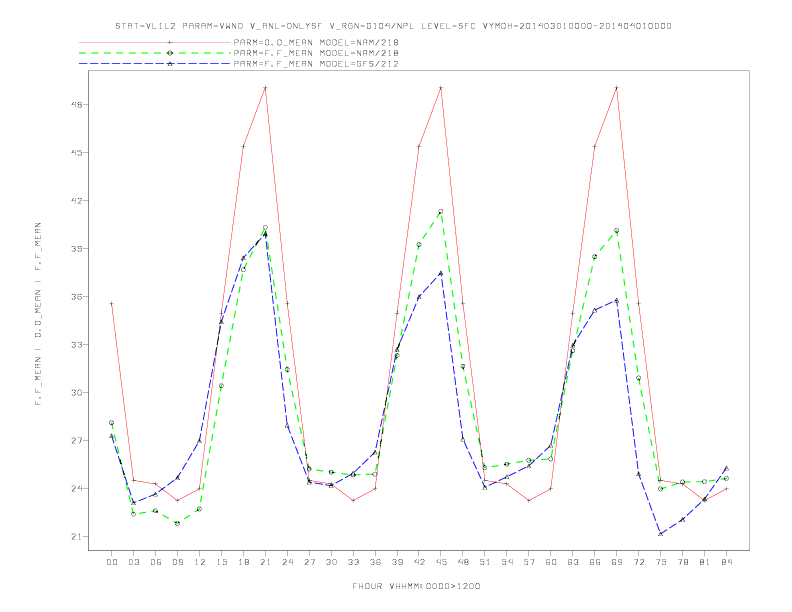Click y-axis tick label 48

(x=76, y=105)
